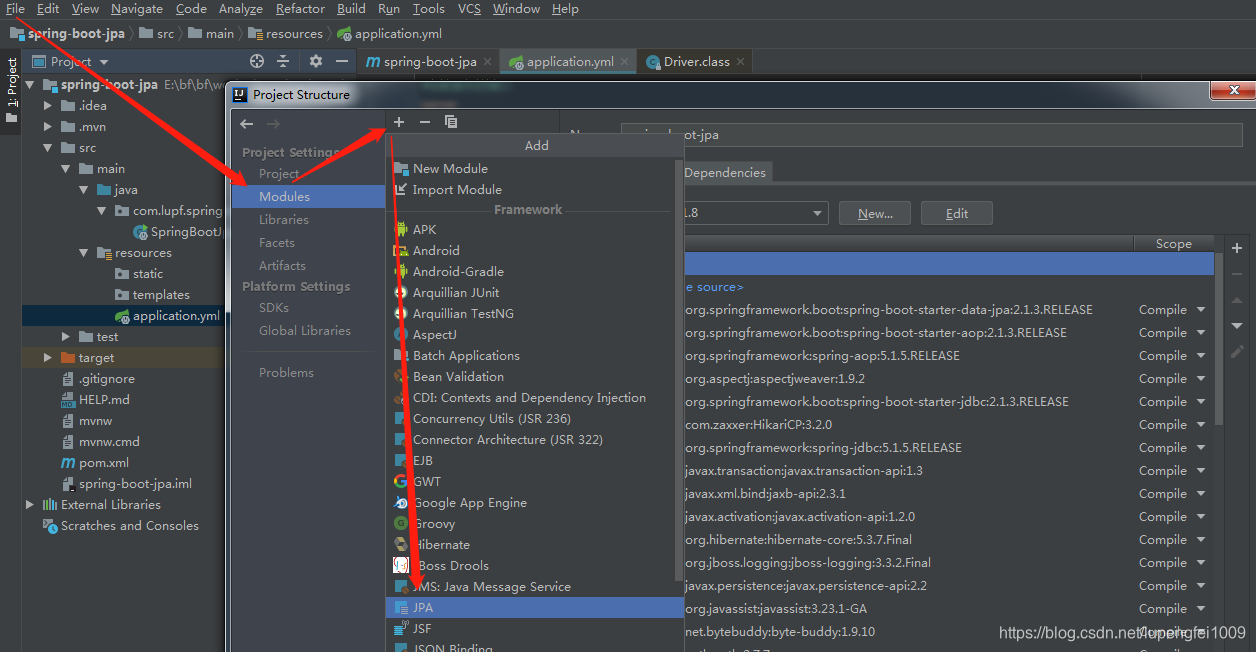Open the 1: Project tool window stripe

point(11,90)
